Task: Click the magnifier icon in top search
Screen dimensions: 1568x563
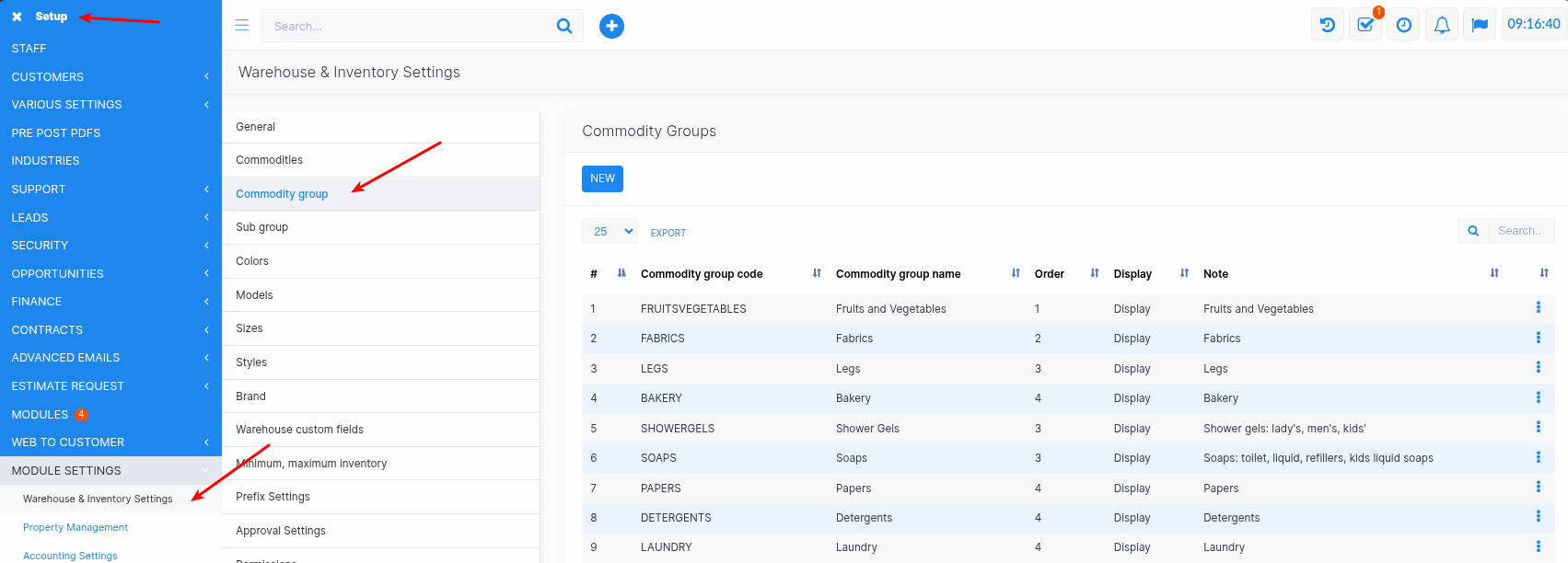Action: coord(564,26)
